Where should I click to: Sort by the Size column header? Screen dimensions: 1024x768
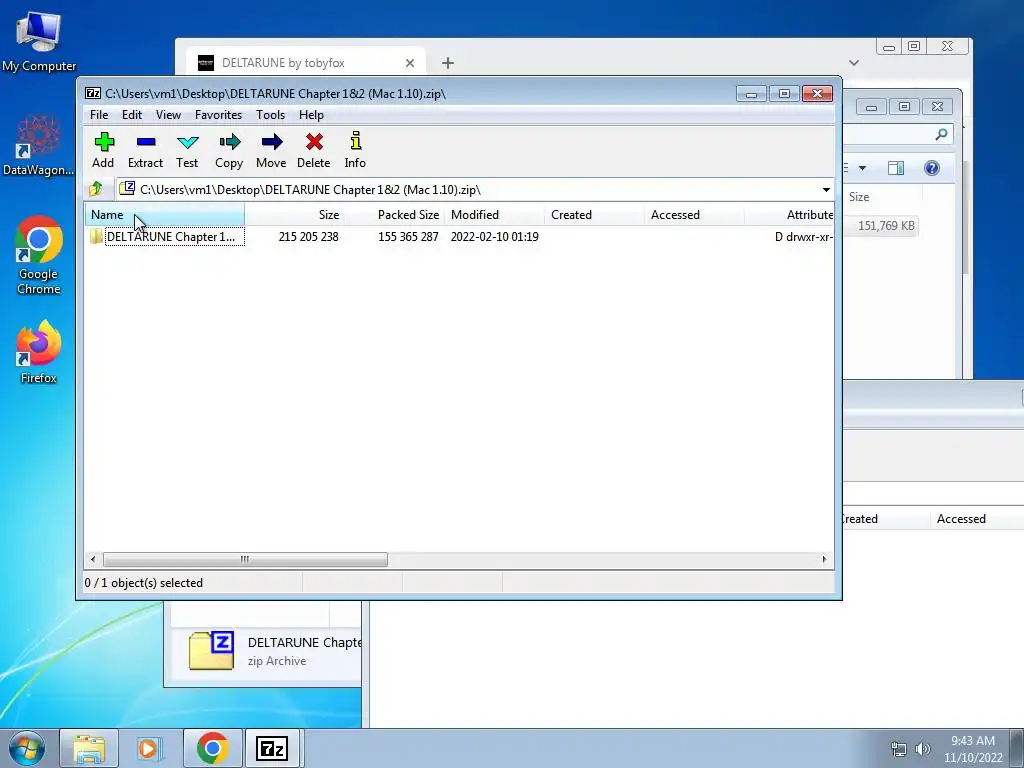tap(295, 215)
